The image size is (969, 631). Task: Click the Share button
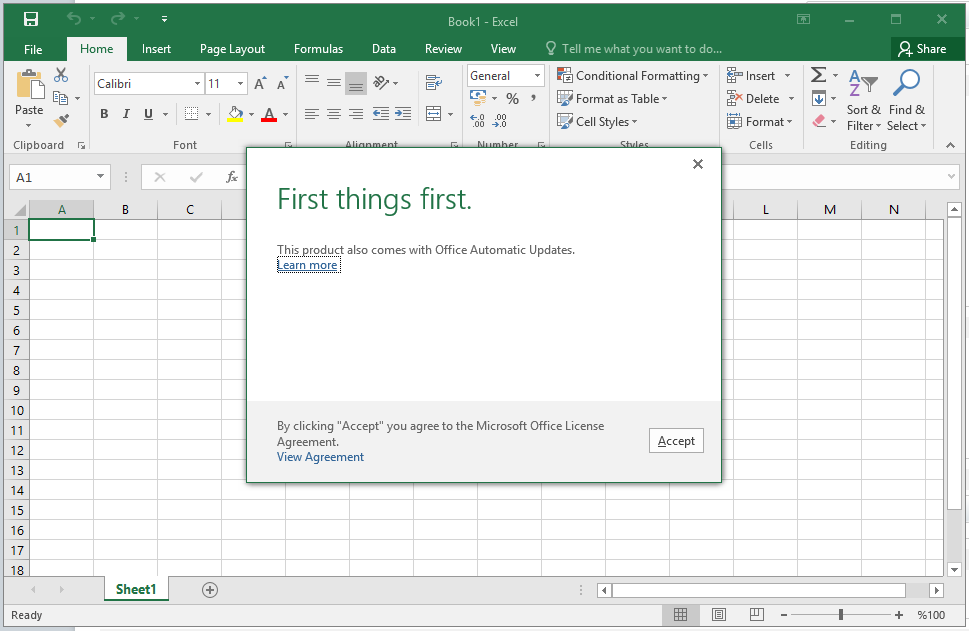[x=923, y=49]
